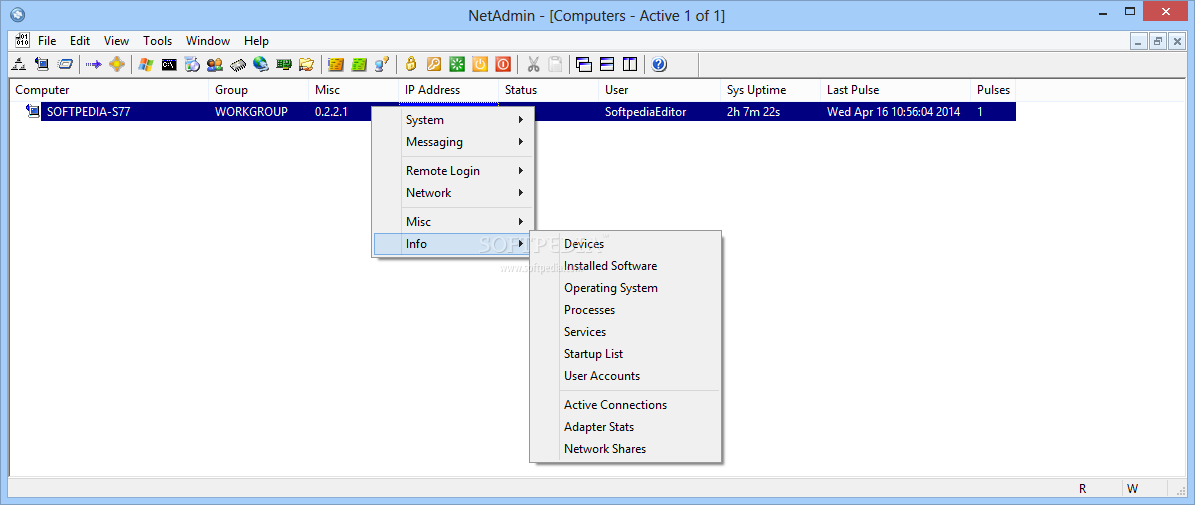Click the yellow note toolbar icon
The width and height of the screenshot is (1195, 505).
click(335, 64)
